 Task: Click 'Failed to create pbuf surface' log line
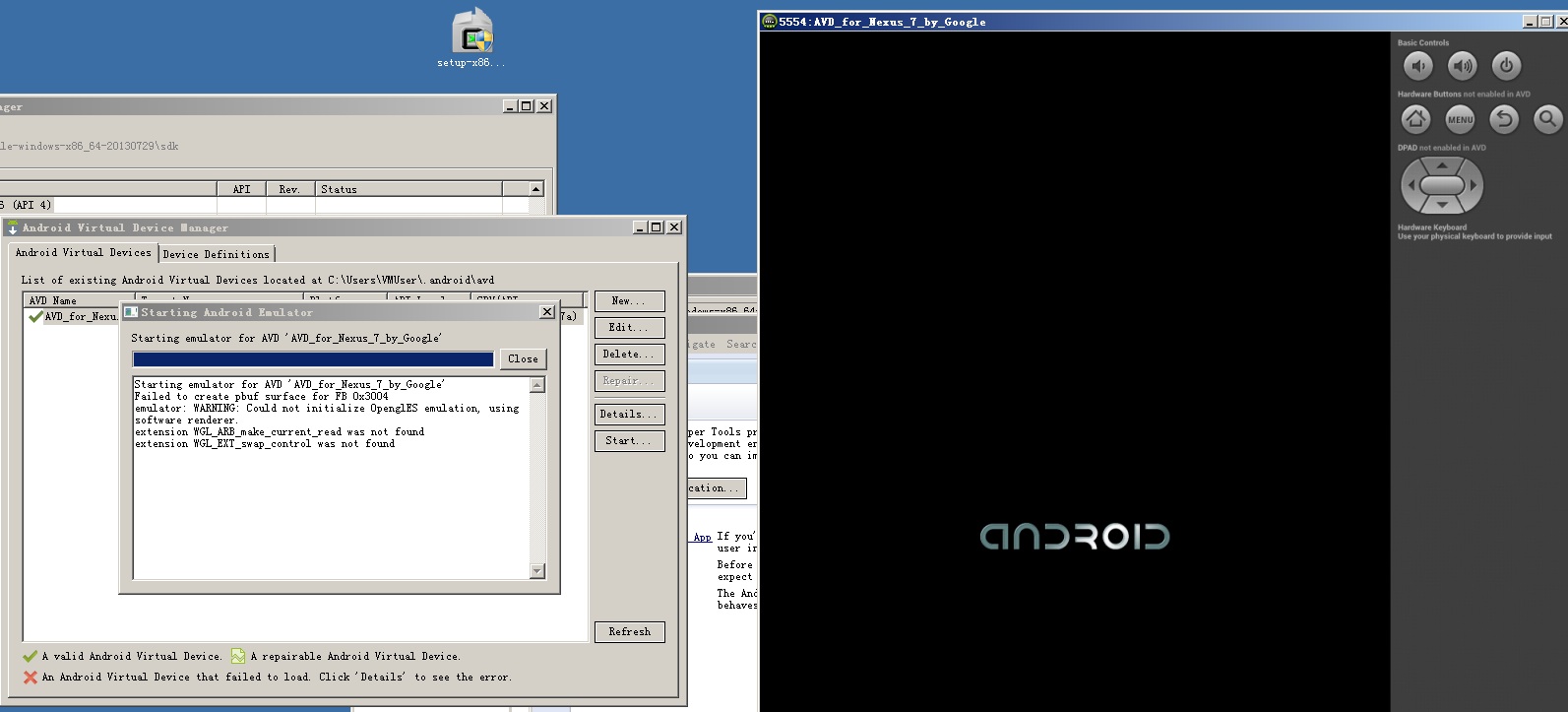tap(261, 397)
